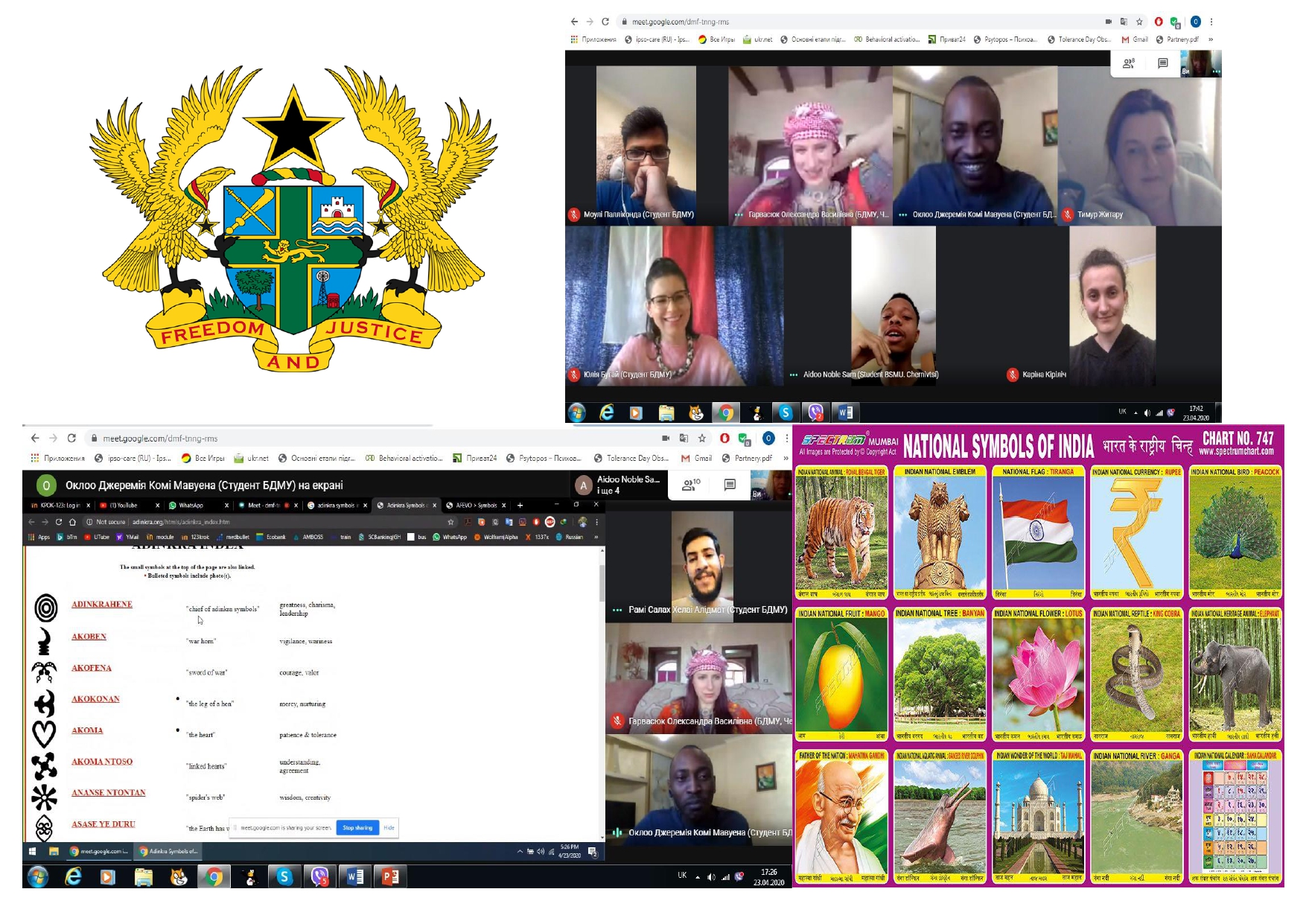Expand Aidoo Noble Sa... and 4 more participants tile
This screenshot has height=924, width=1306.
(x=619, y=485)
